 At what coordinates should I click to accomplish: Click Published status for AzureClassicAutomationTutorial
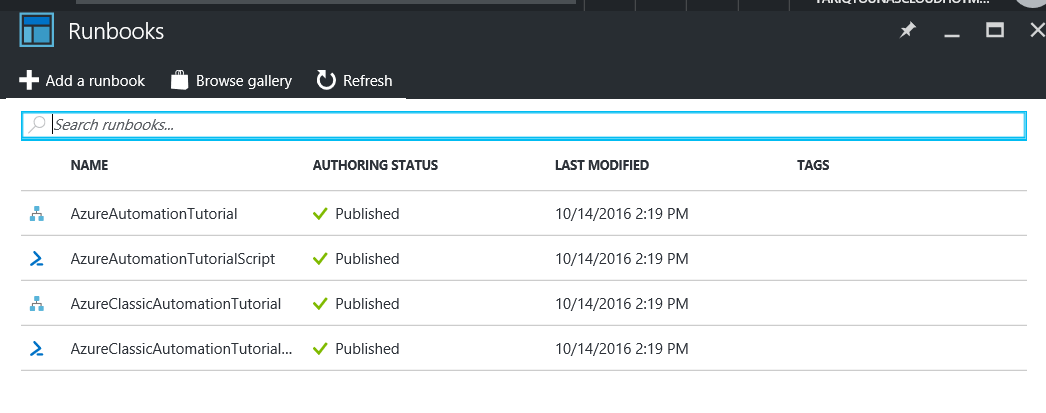coord(368,304)
